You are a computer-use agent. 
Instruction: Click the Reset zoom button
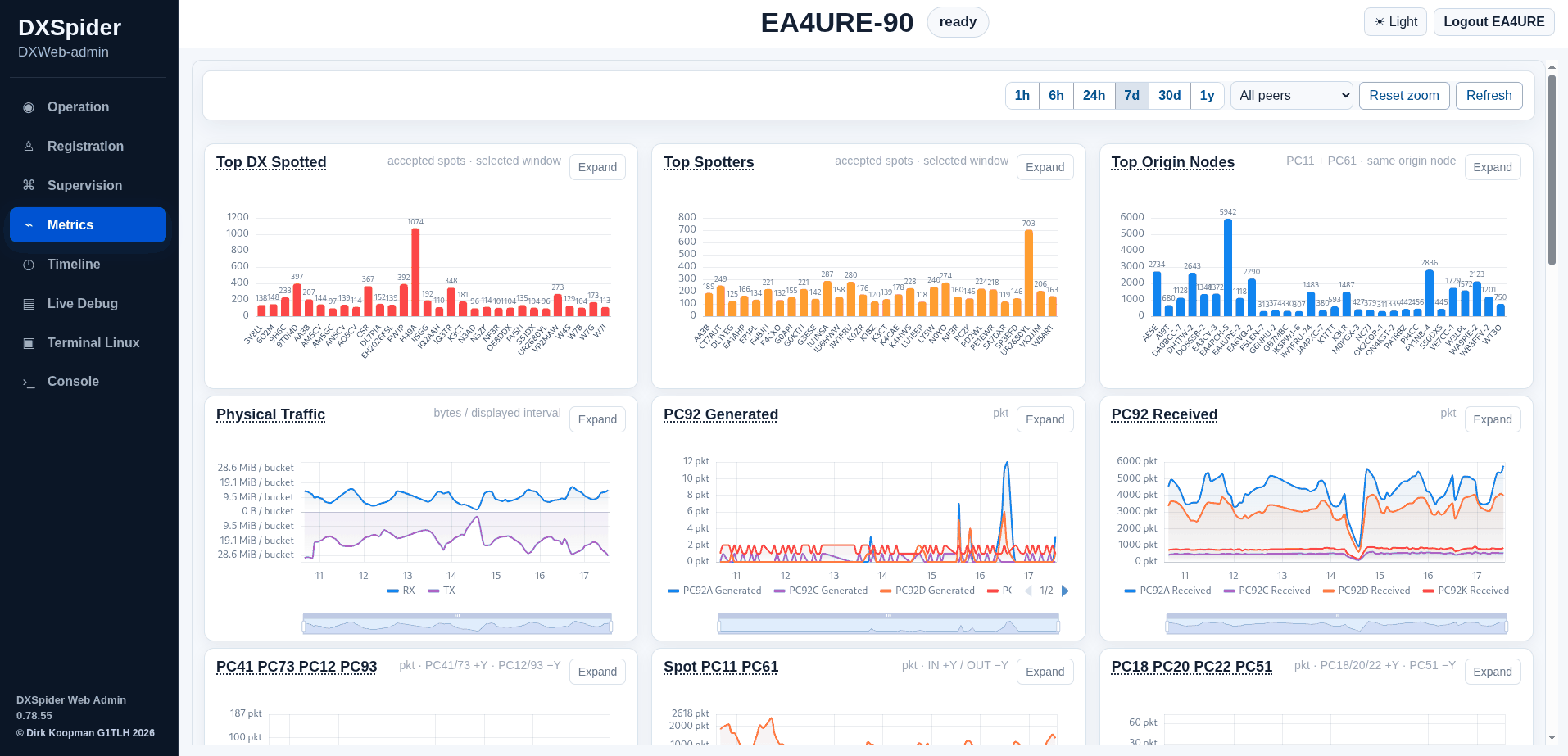tap(1404, 96)
